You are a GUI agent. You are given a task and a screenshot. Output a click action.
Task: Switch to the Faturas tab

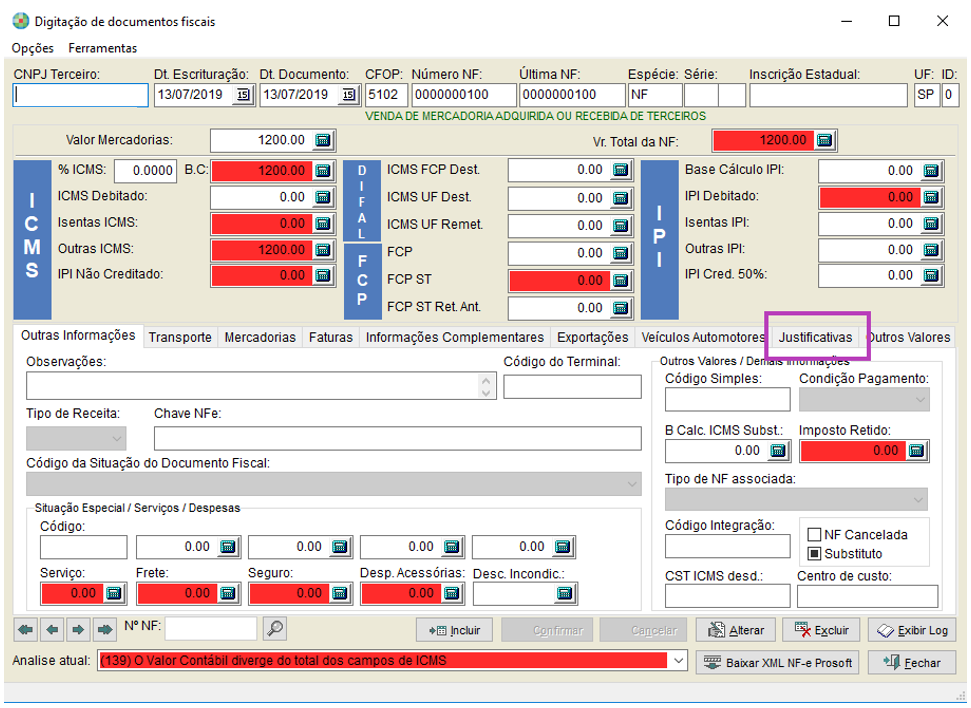331,338
